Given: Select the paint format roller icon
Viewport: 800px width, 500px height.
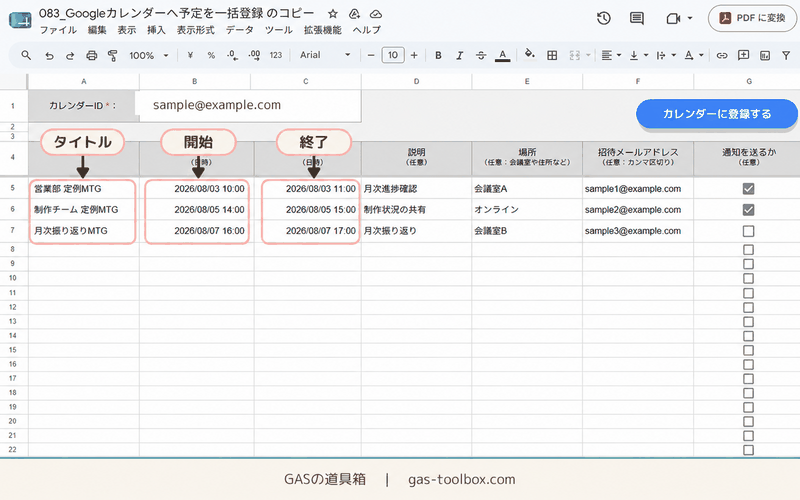Looking at the screenshot, I should (113, 55).
